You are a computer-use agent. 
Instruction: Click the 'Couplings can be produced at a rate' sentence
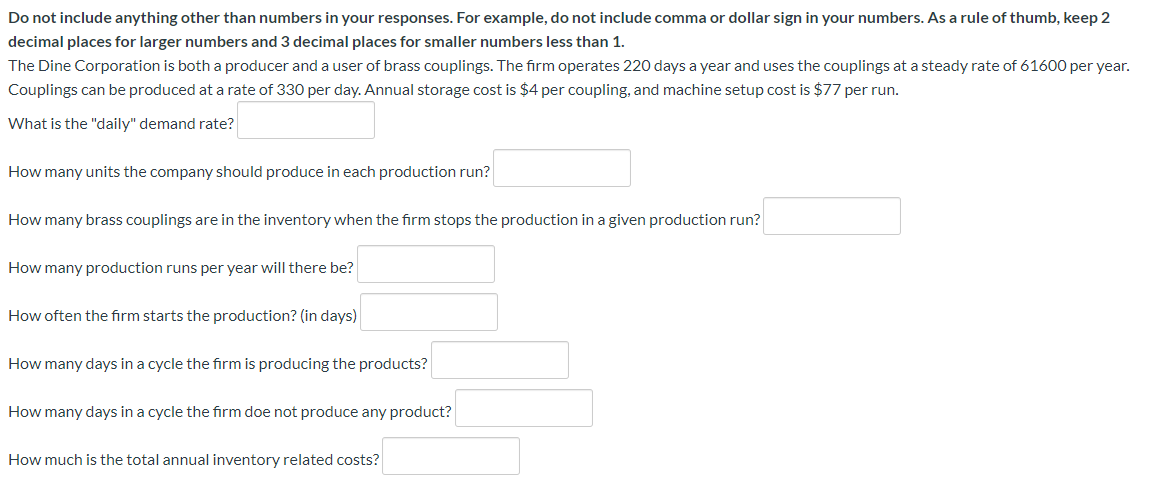[453, 89]
